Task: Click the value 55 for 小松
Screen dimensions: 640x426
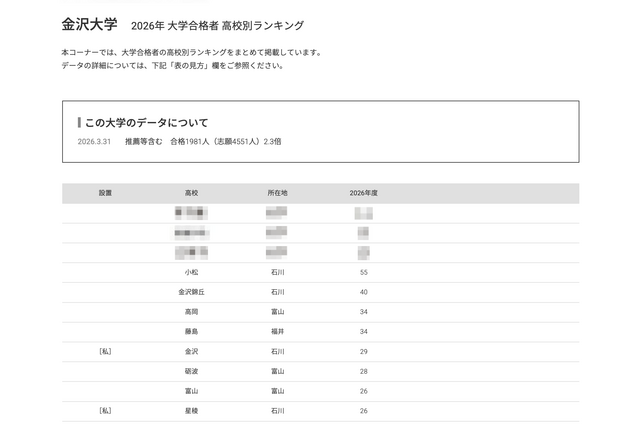Action: pyautogui.click(x=364, y=272)
